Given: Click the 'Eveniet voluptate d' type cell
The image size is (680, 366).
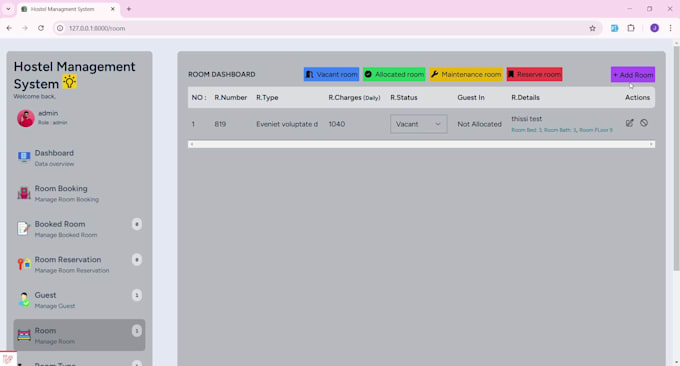Looking at the screenshot, I should click(x=287, y=124).
